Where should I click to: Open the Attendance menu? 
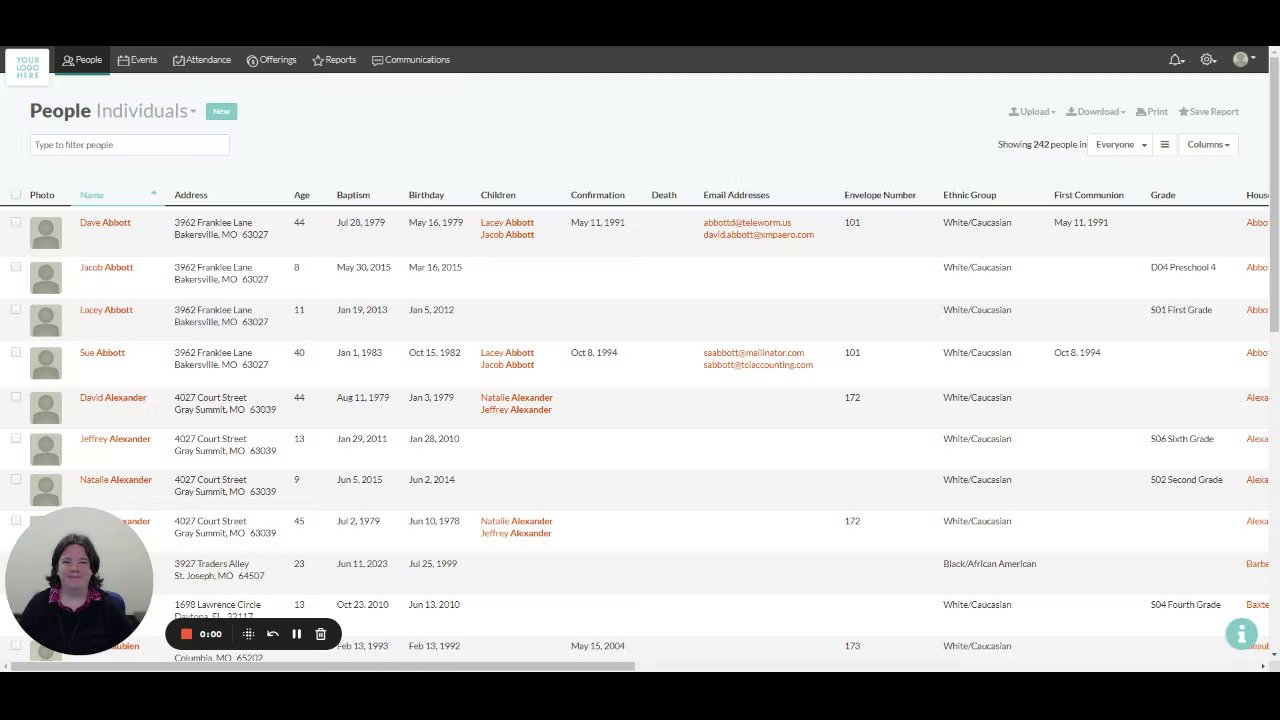tap(202, 60)
